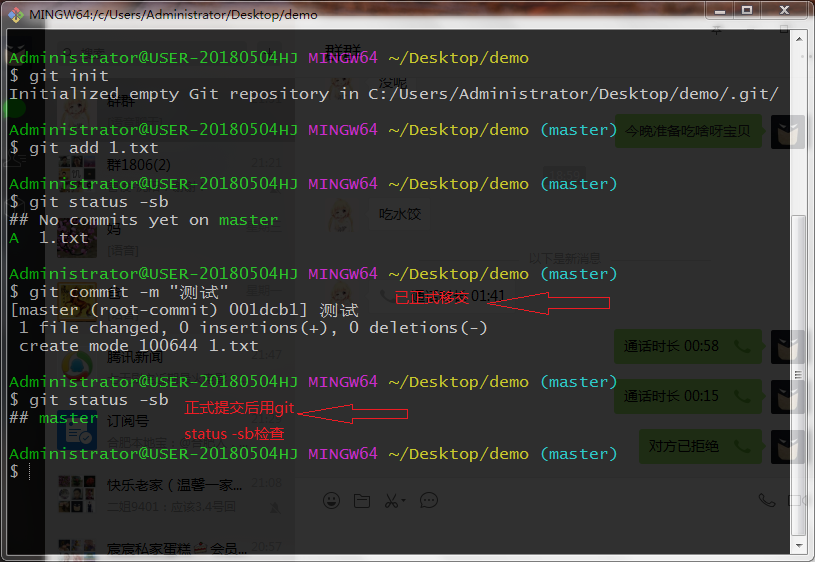Image resolution: width=815 pixels, height=562 pixels.
Task: Click the 'A 1.txt' status line
Action: pyautogui.click(x=49, y=238)
